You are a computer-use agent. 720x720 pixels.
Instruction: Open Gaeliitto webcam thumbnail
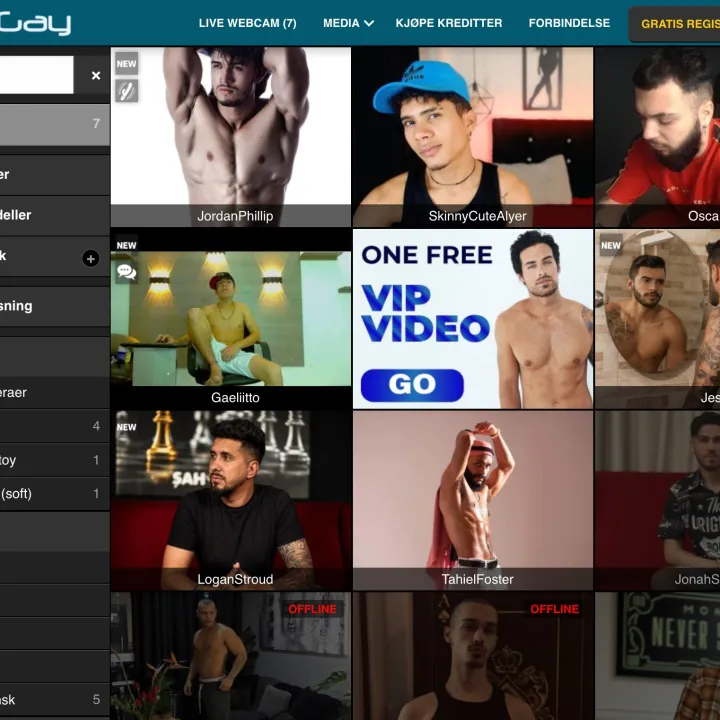231,319
